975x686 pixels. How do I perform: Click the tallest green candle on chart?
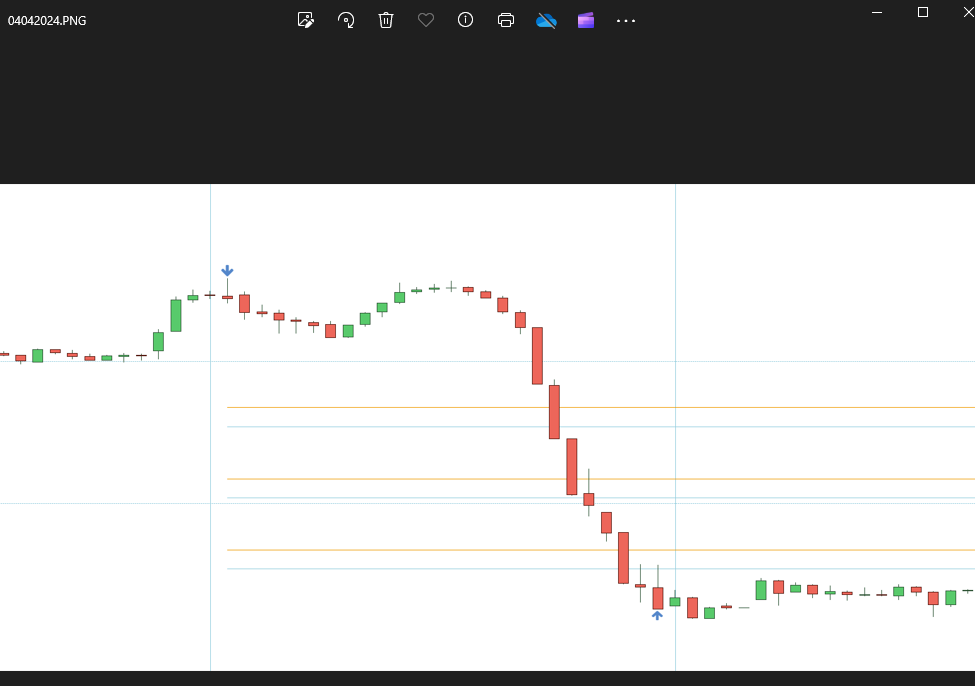[176, 315]
